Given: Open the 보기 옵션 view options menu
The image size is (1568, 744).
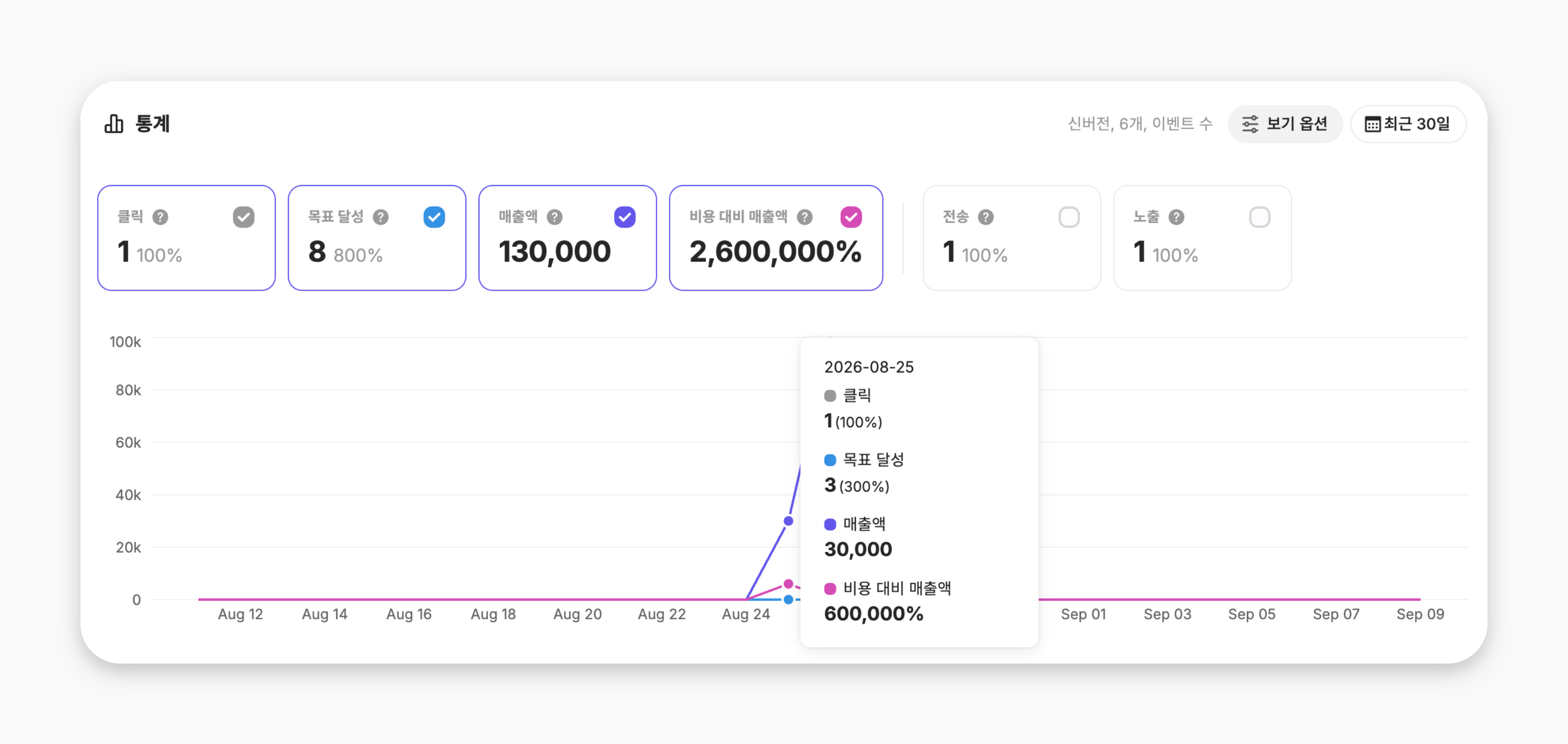Looking at the screenshot, I should pyautogui.click(x=1285, y=124).
